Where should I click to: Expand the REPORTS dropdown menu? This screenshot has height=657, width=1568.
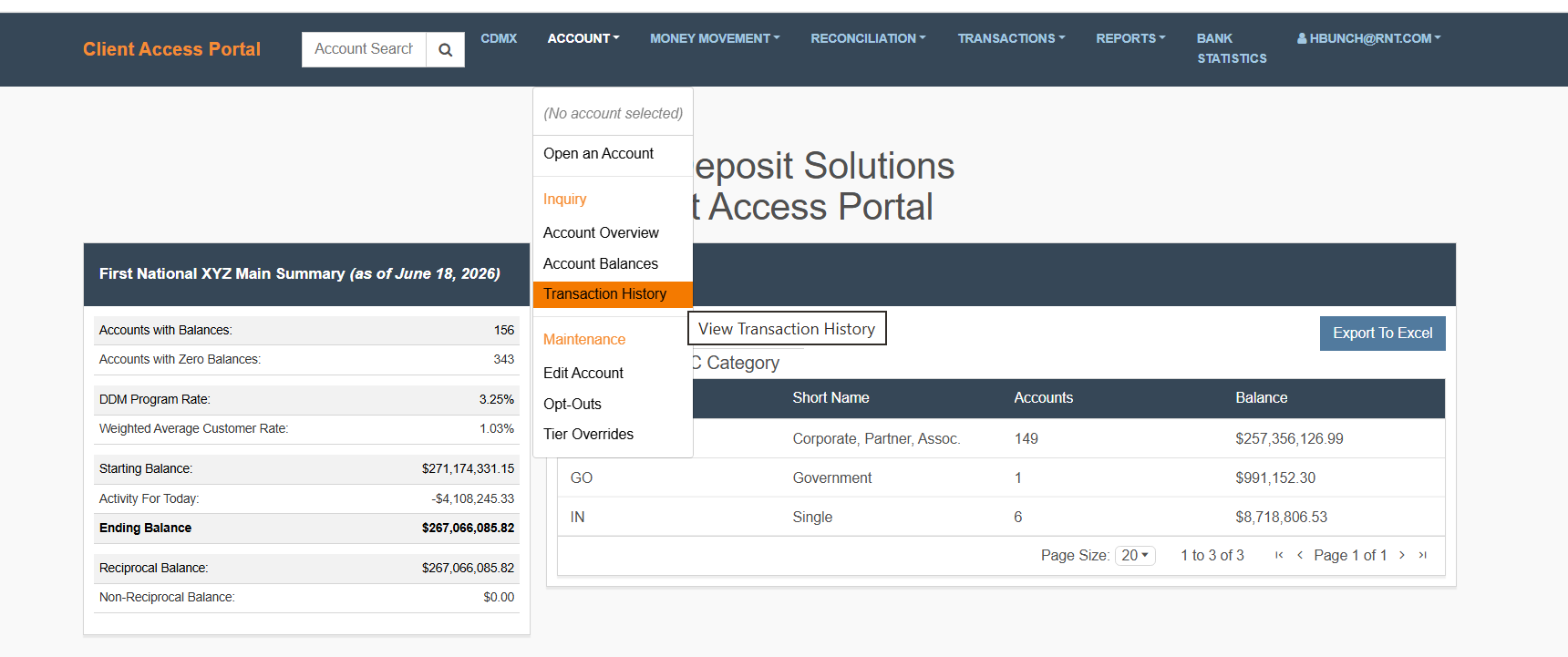pos(1130,38)
